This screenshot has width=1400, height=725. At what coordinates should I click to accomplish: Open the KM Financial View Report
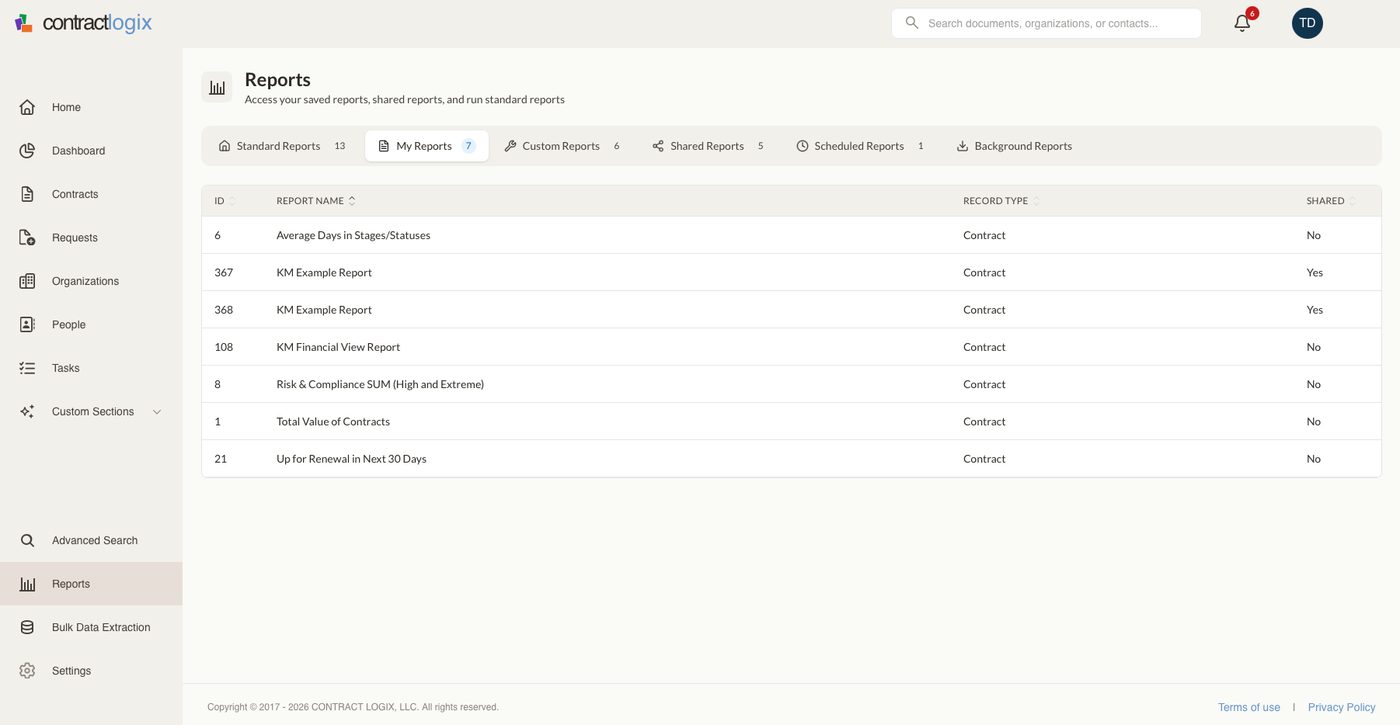click(x=338, y=347)
